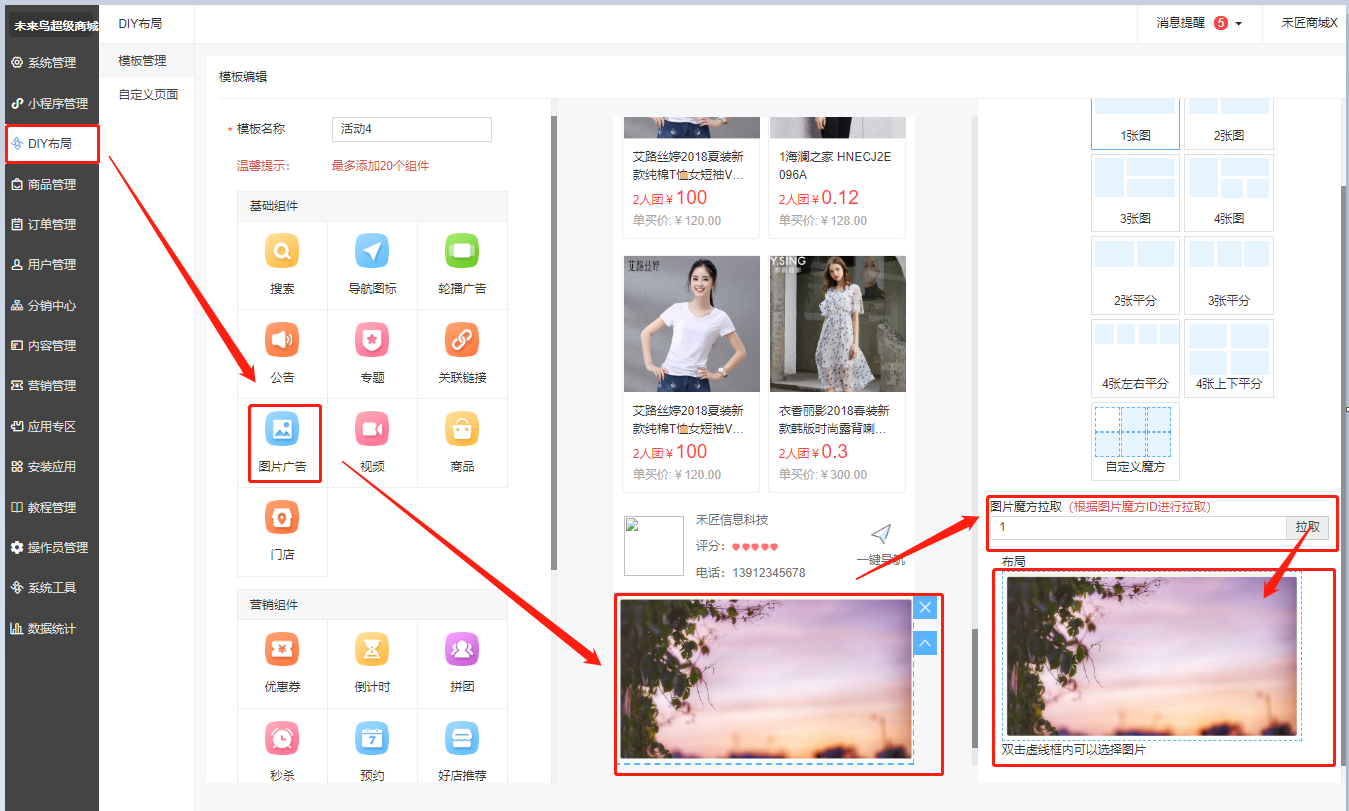Click the 拉取 fetch button
1349x811 pixels.
point(1307,527)
